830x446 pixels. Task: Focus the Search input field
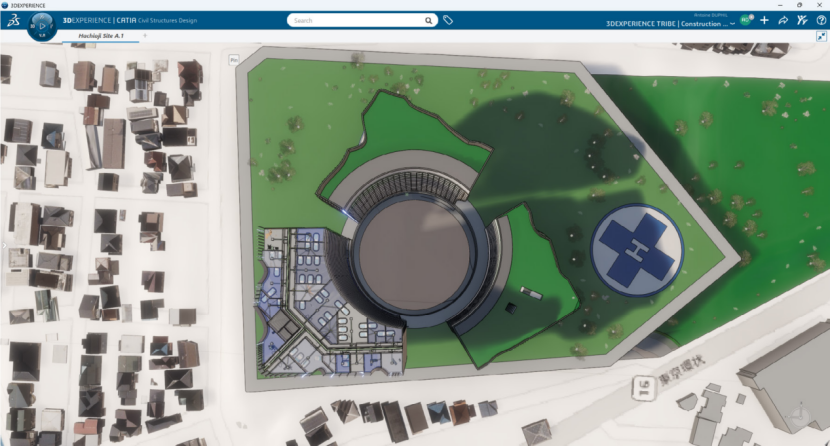tap(356, 21)
